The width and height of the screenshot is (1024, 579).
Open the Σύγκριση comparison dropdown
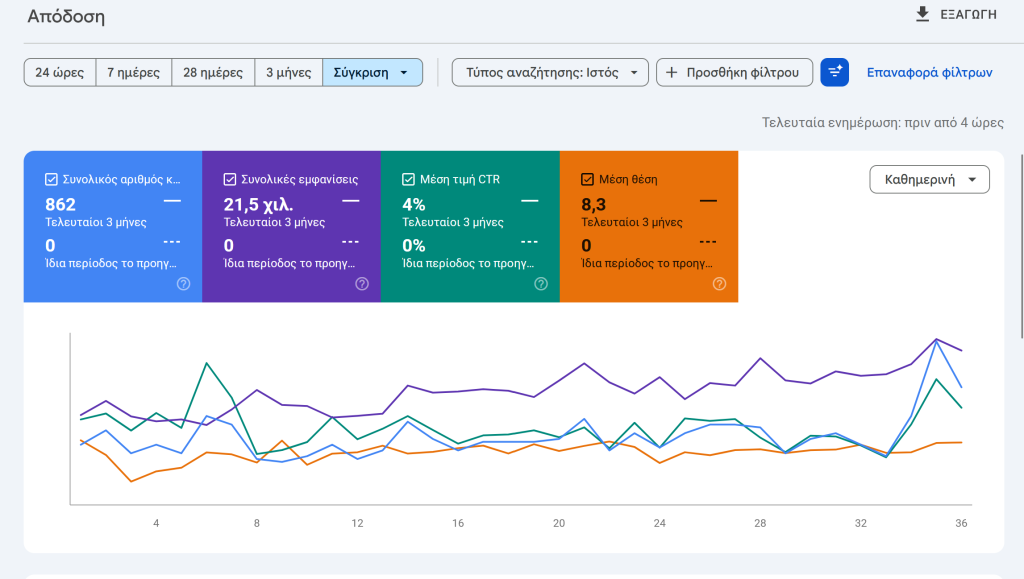click(372, 72)
